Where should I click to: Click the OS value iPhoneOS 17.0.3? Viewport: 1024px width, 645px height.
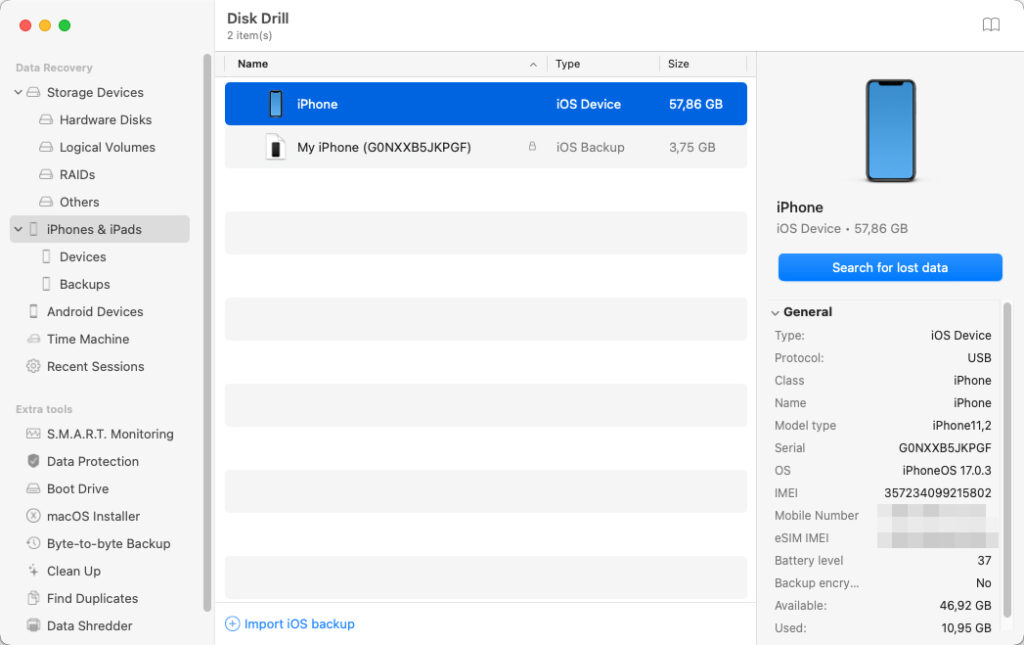pos(946,470)
